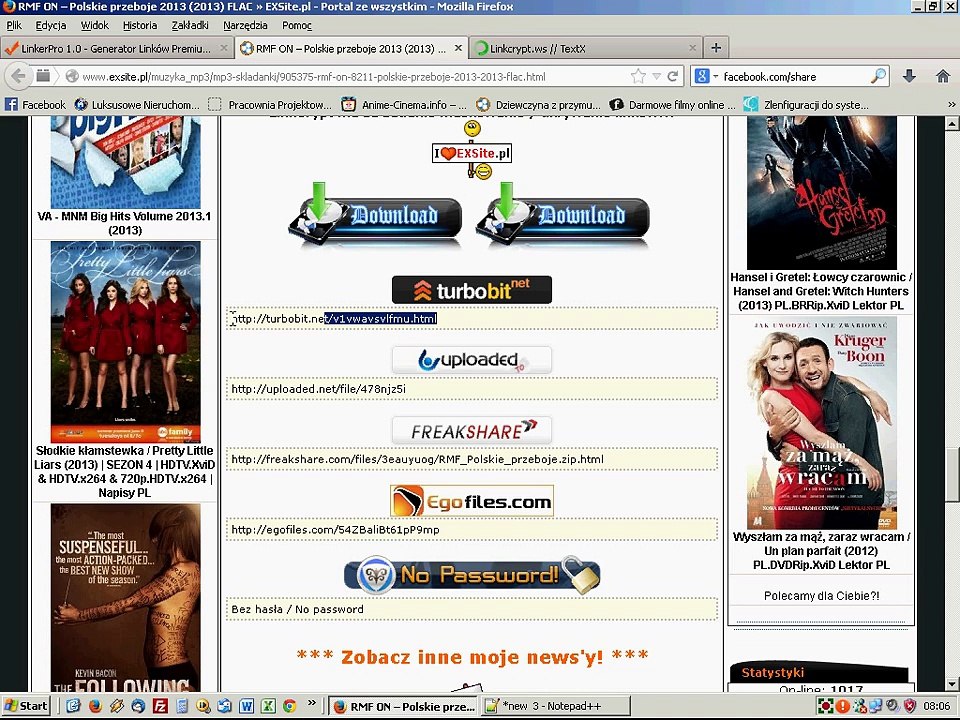This screenshot has height=720, width=960.
Task: Click the FreakShare logo
Action: click(x=471, y=430)
